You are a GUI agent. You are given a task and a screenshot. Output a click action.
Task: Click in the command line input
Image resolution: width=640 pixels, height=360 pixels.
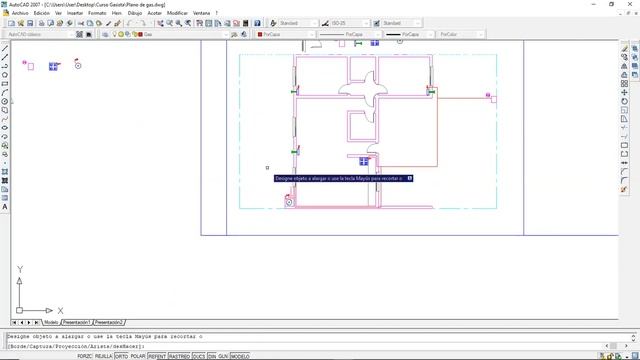pyautogui.click(x=306, y=346)
